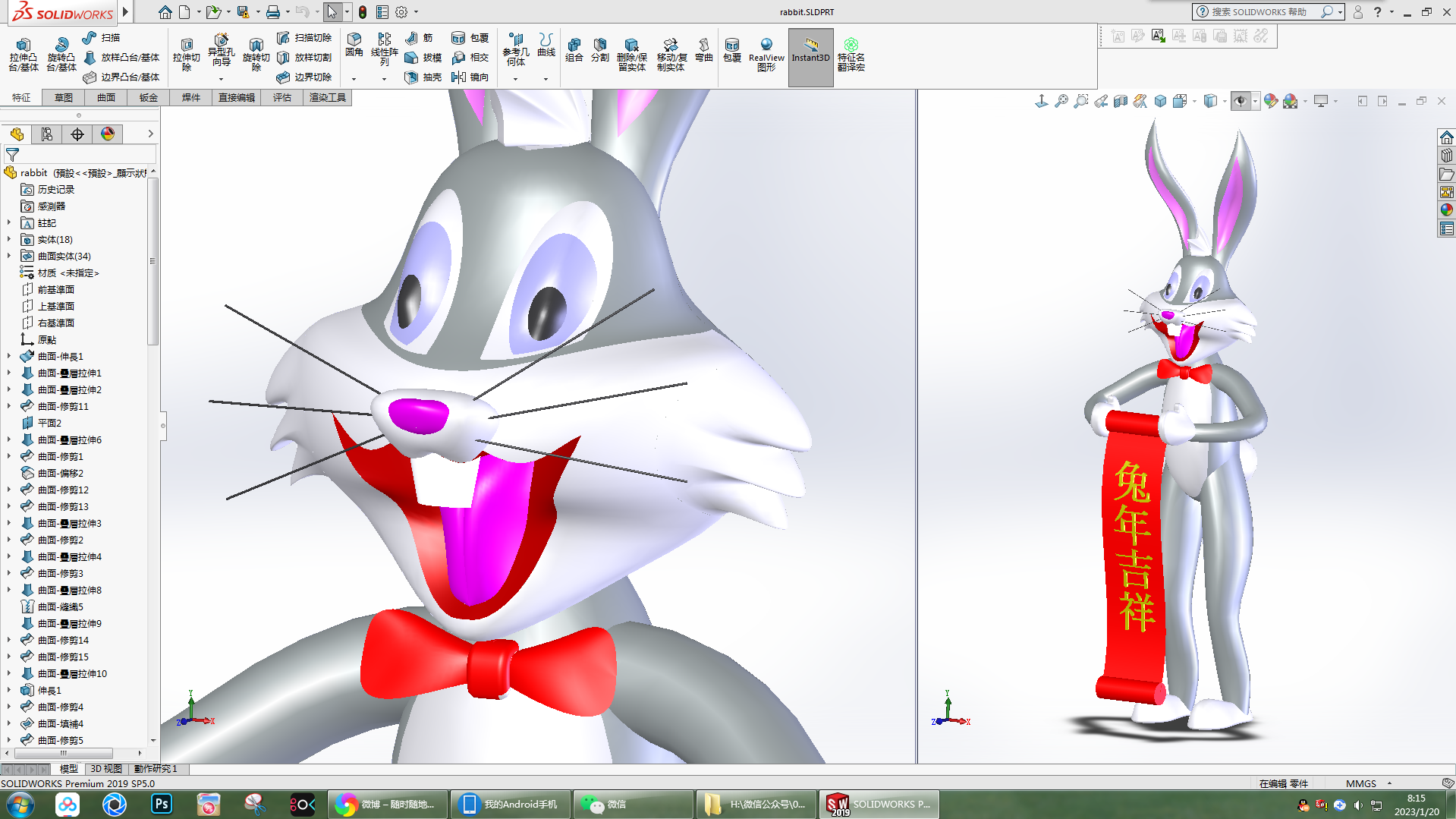Click the section view icon

point(1121,101)
